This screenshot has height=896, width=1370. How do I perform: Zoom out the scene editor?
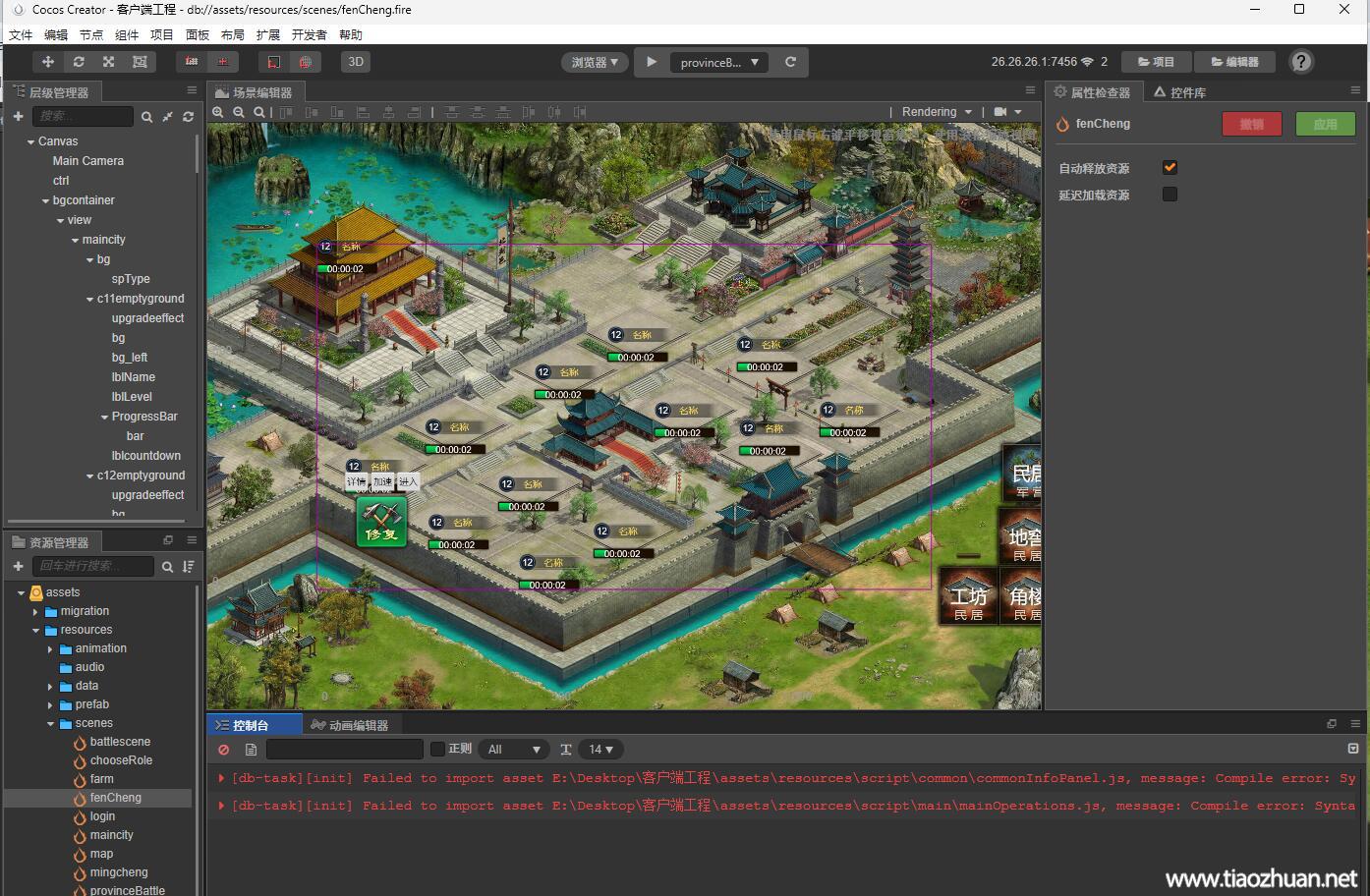(239, 112)
